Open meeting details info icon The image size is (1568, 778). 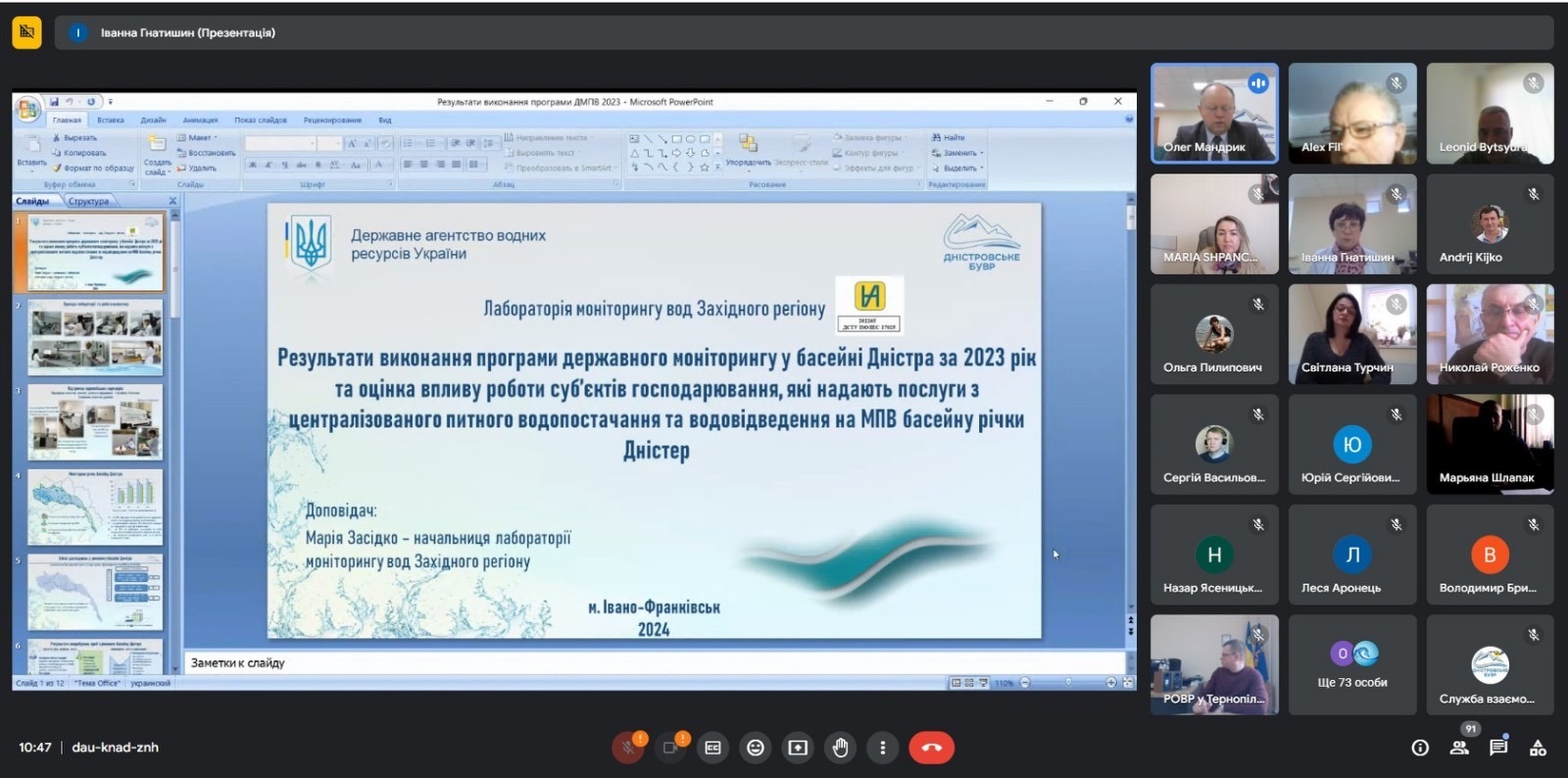(1420, 748)
